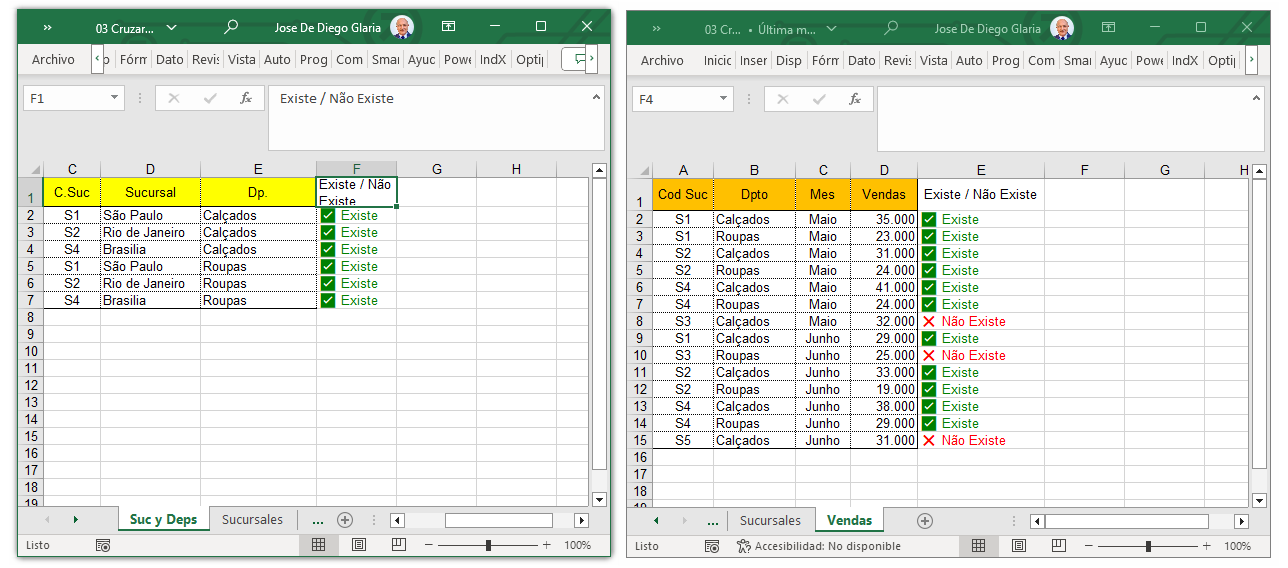Screen dimensions: 1288x568
Task: Click confirm checkmark in right window formula bar
Action: (819, 99)
